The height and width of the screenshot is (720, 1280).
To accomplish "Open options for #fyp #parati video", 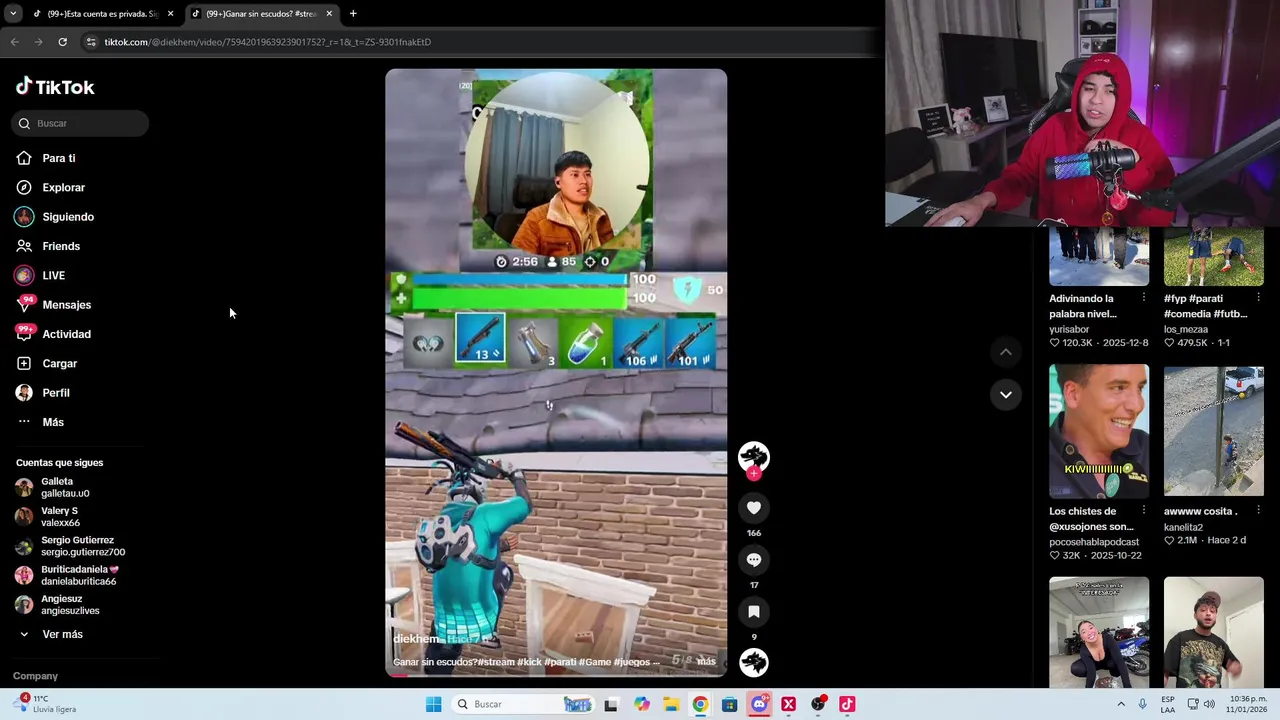I will click(x=1259, y=298).
